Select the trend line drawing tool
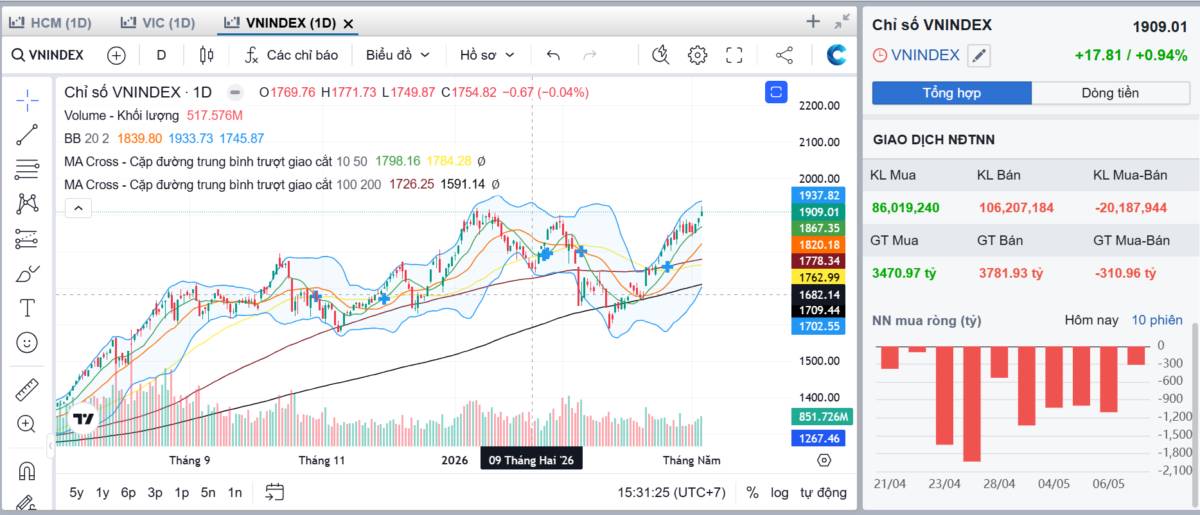Image resolution: width=1200 pixels, height=515 pixels. 27,134
